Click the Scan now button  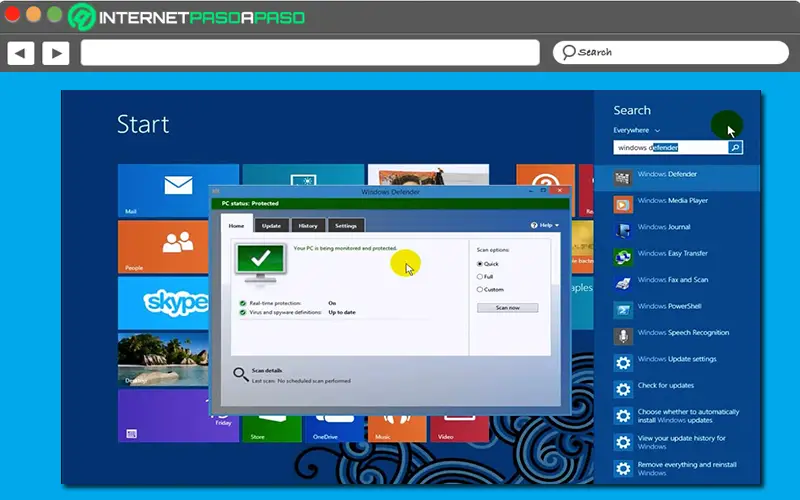(x=508, y=308)
